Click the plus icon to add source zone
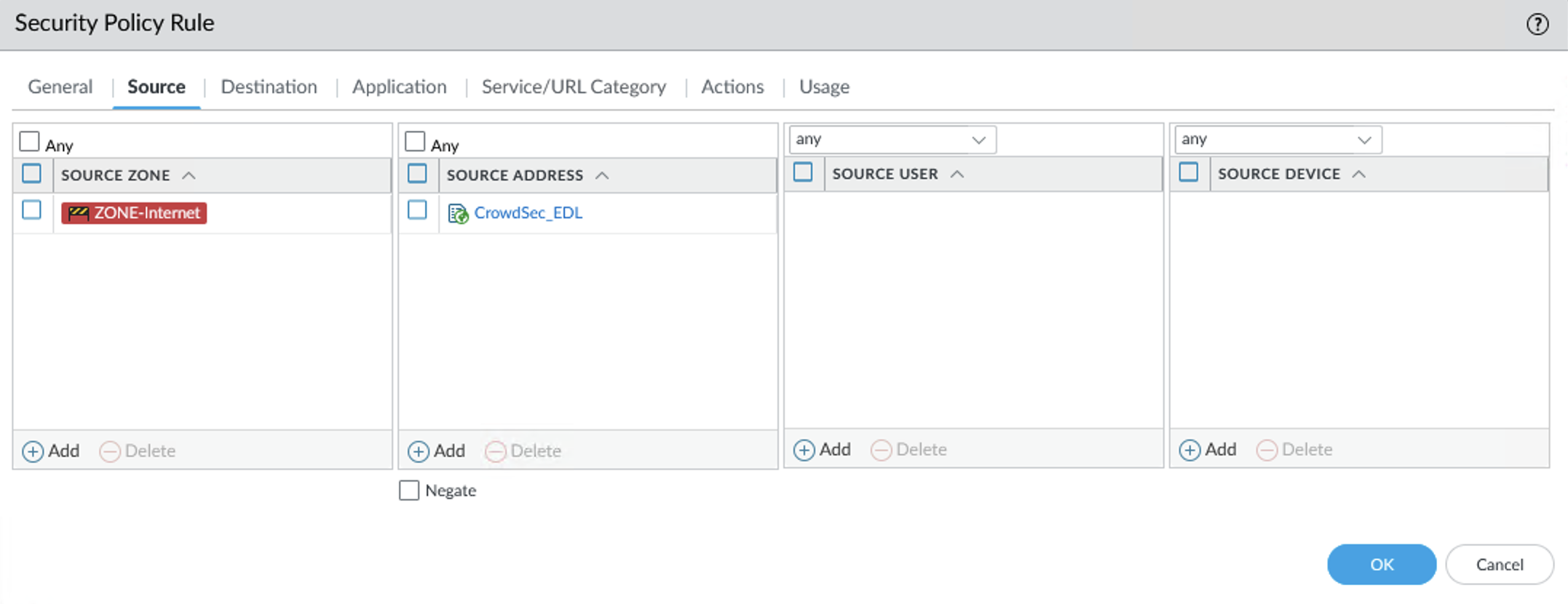Image resolution: width=1568 pixels, height=604 pixels. (x=33, y=451)
